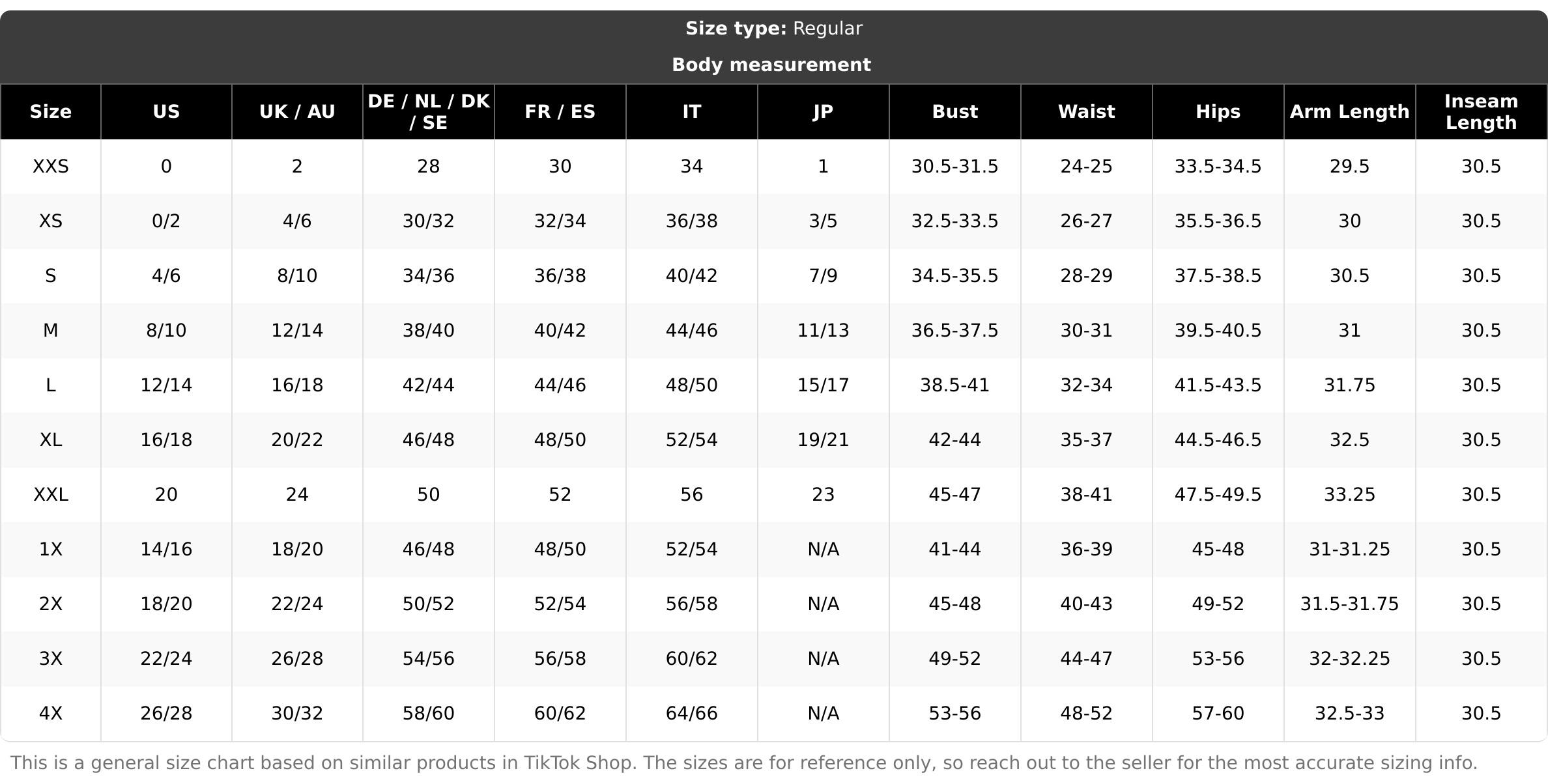The height and width of the screenshot is (784, 1548).
Task: Click the 38.5-41 bust cell for size L
Action: pos(954,385)
